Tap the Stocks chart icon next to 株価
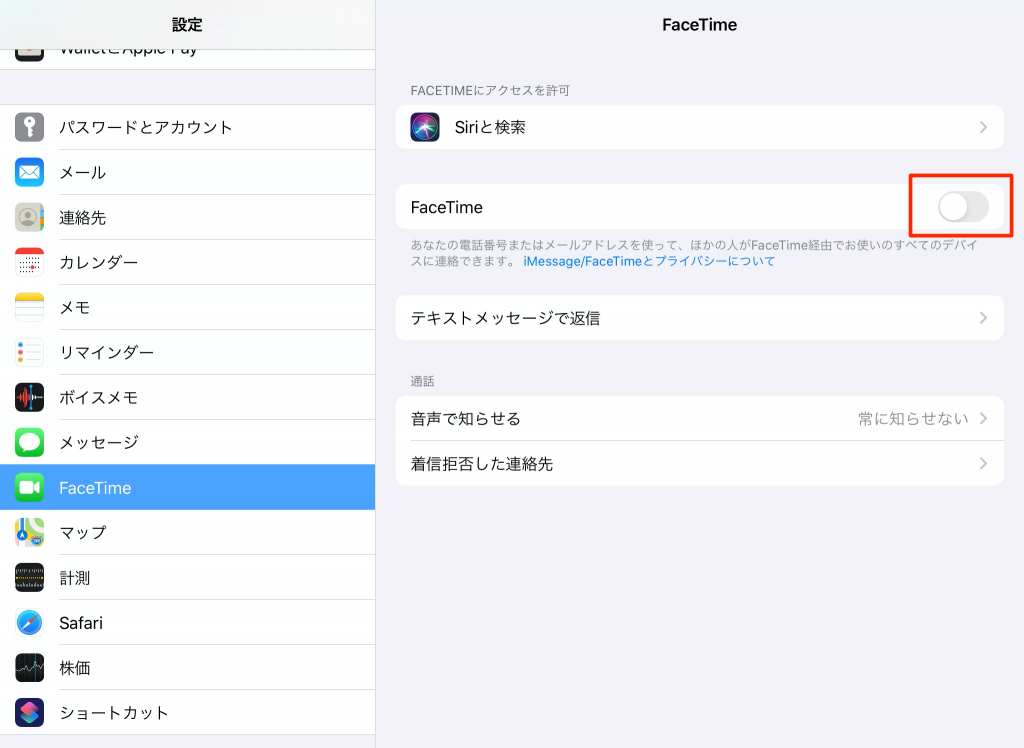Image resolution: width=1024 pixels, height=748 pixels. pos(29,668)
